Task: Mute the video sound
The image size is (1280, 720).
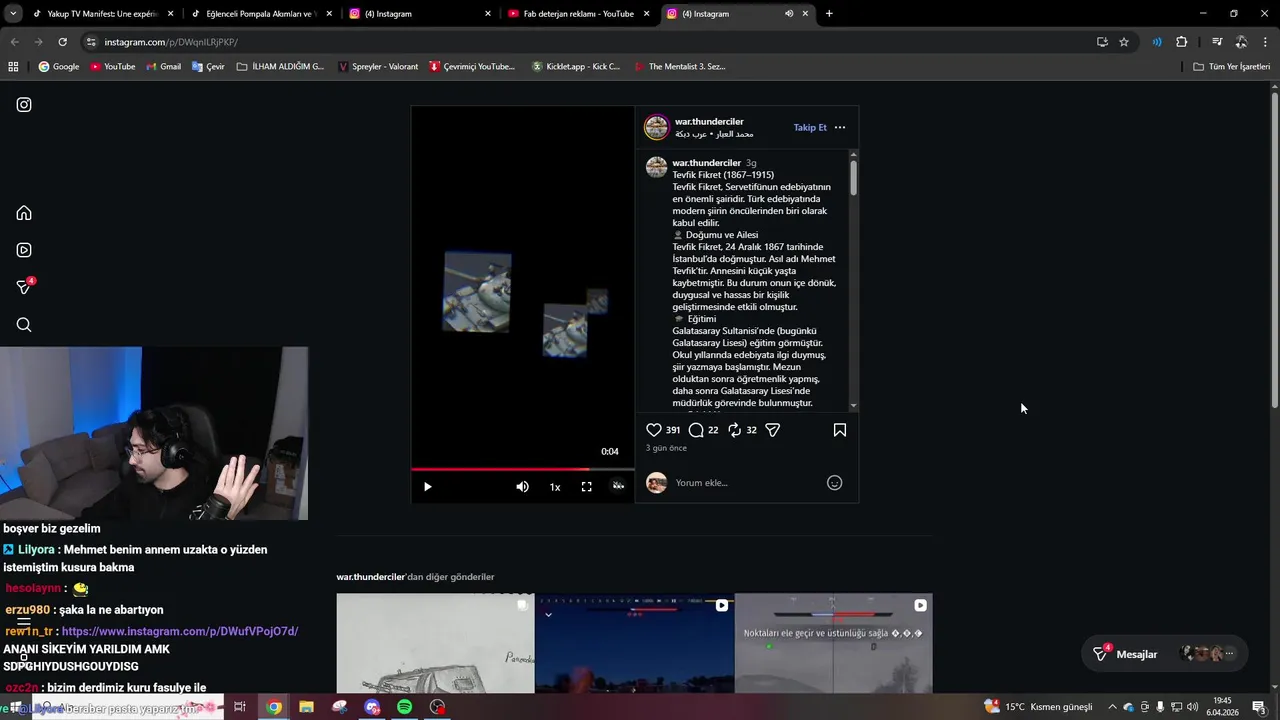Action: pos(522,487)
